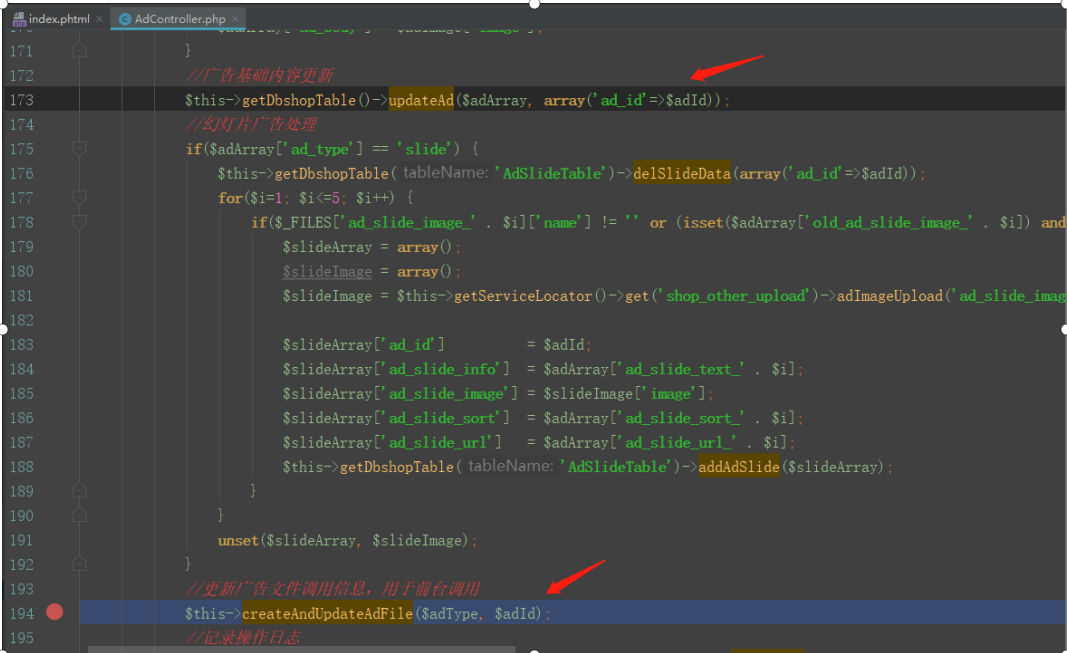
Task: Click the $_FILES variable on line 178
Action: click(x=303, y=222)
